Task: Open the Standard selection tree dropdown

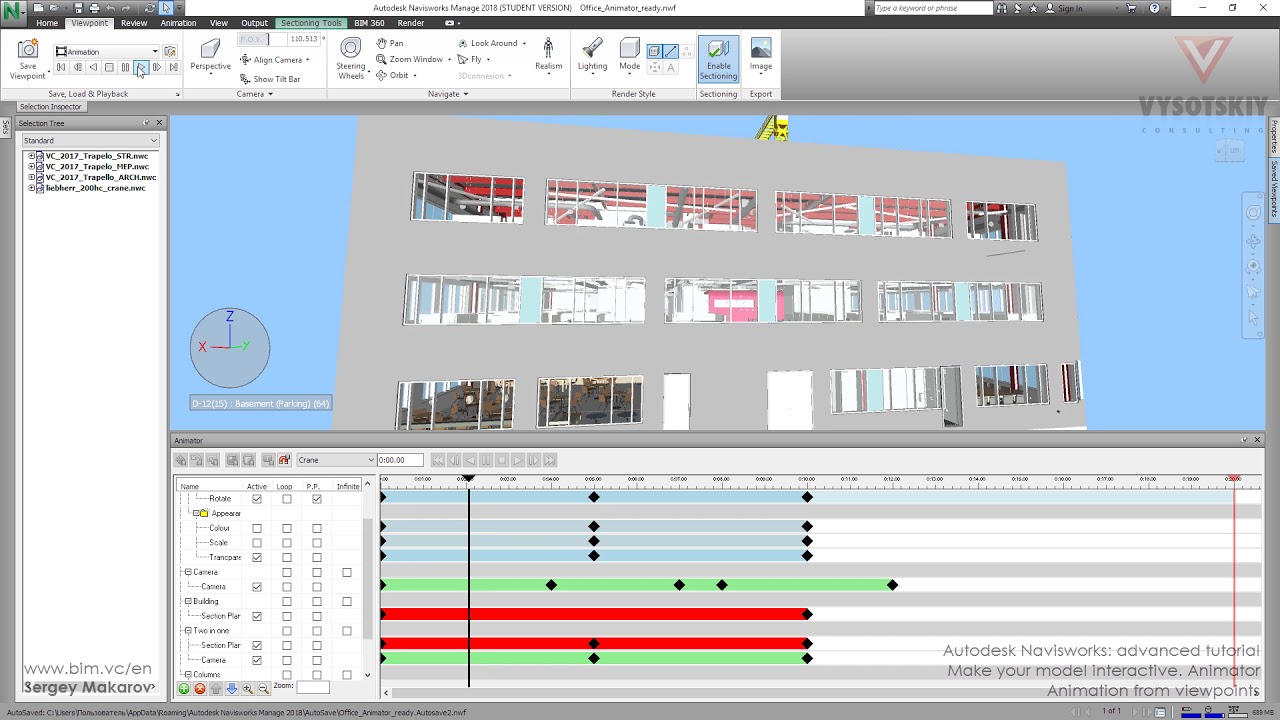Action: click(153, 141)
